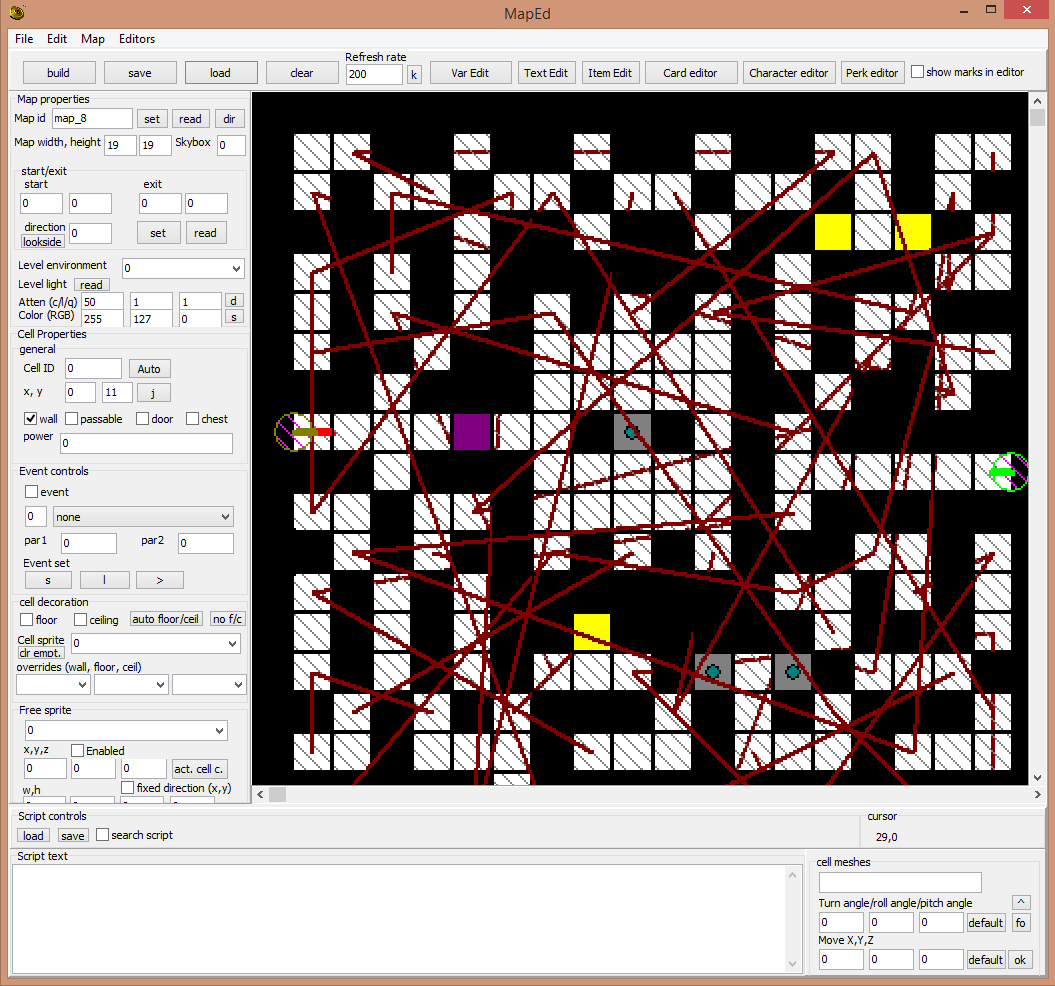
Task: Toggle the floor decoration checkbox
Action: (27, 619)
